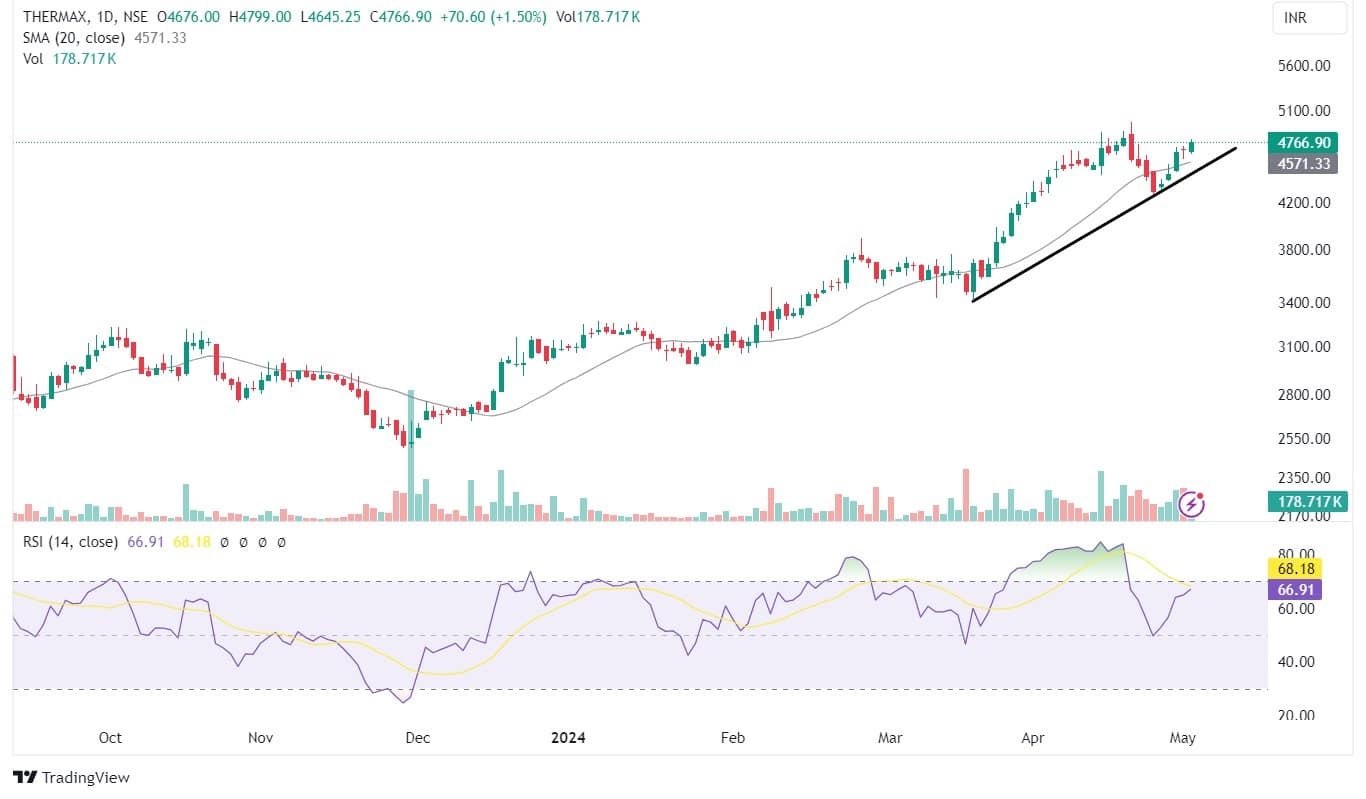Viewport: 1366px width, 799px height.
Task: Click the 5600.00 price axis label
Action: (1305, 66)
